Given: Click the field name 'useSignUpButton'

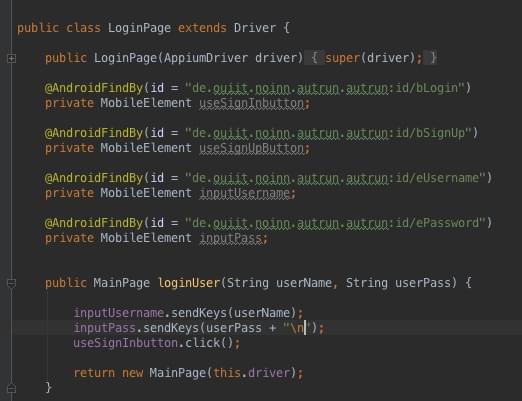Looking at the screenshot, I should tap(251, 148).
